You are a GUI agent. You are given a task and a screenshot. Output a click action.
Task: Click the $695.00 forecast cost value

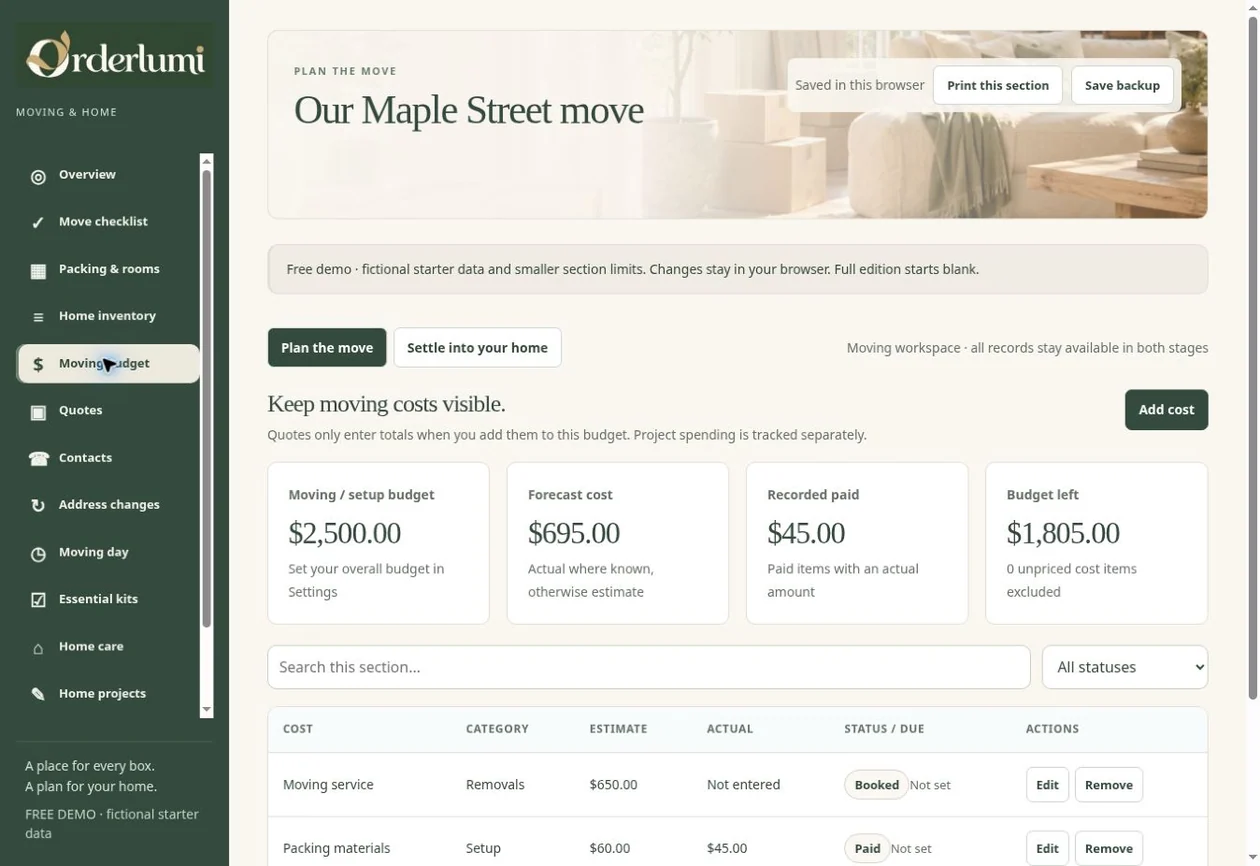(x=573, y=532)
